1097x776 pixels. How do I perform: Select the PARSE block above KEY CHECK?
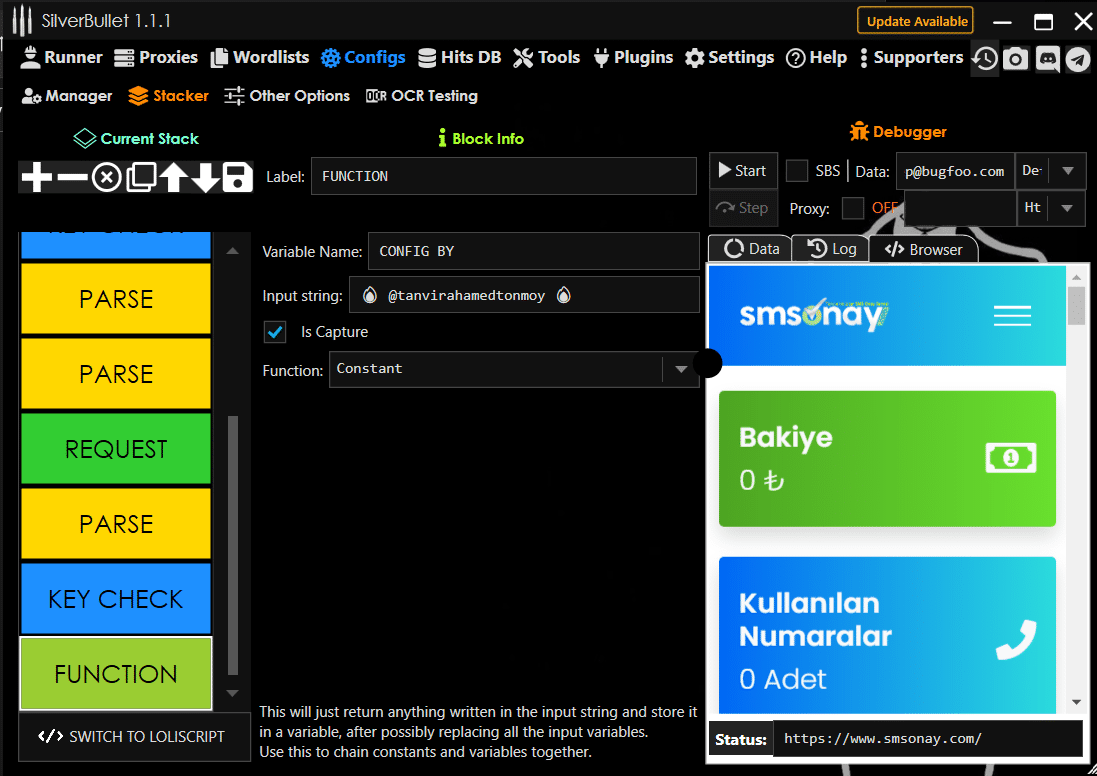coord(116,523)
